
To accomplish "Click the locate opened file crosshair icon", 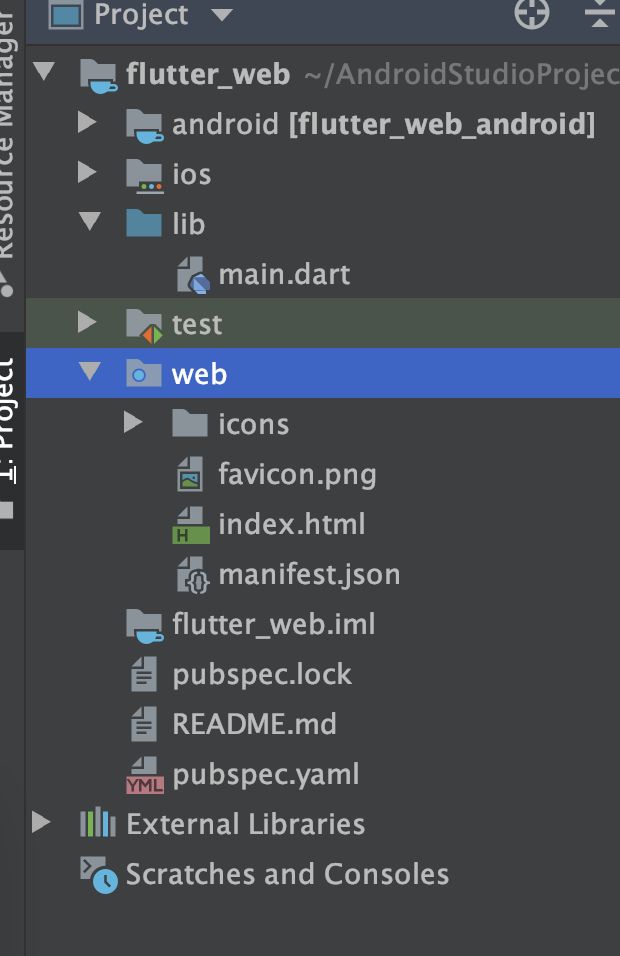I will click(x=532, y=13).
